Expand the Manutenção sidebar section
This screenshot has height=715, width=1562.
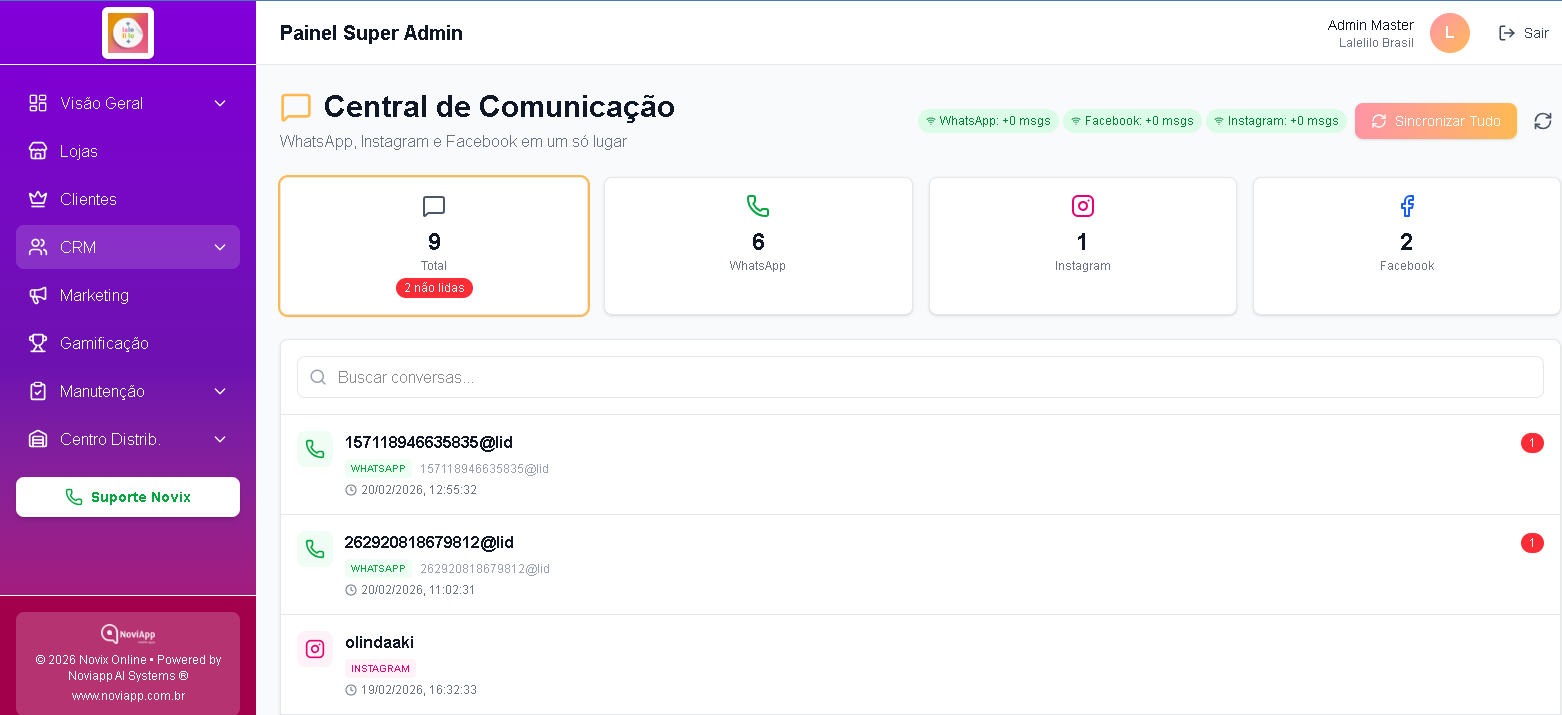click(128, 391)
